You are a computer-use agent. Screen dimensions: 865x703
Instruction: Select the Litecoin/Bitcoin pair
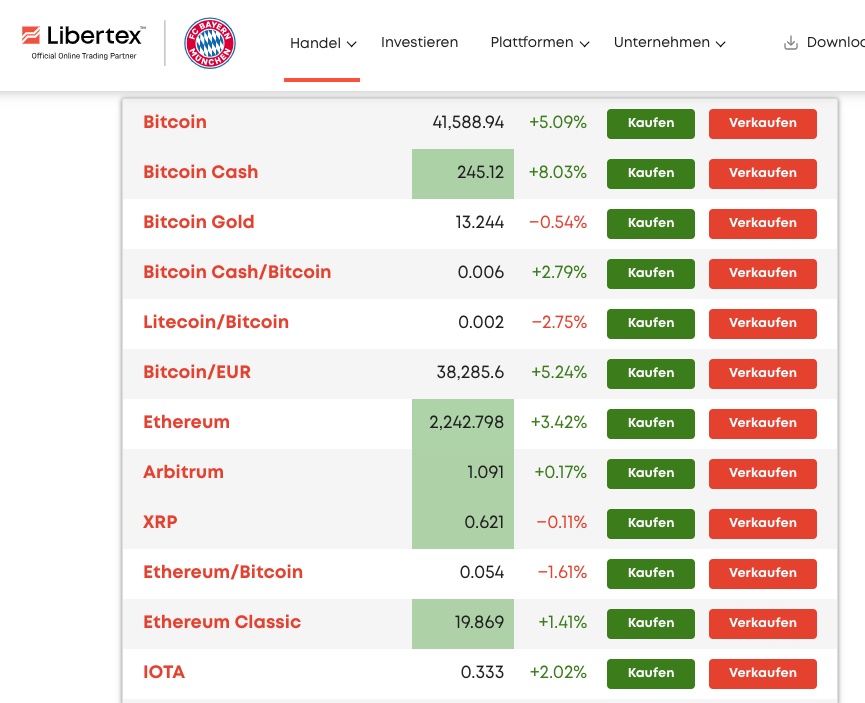(x=216, y=322)
